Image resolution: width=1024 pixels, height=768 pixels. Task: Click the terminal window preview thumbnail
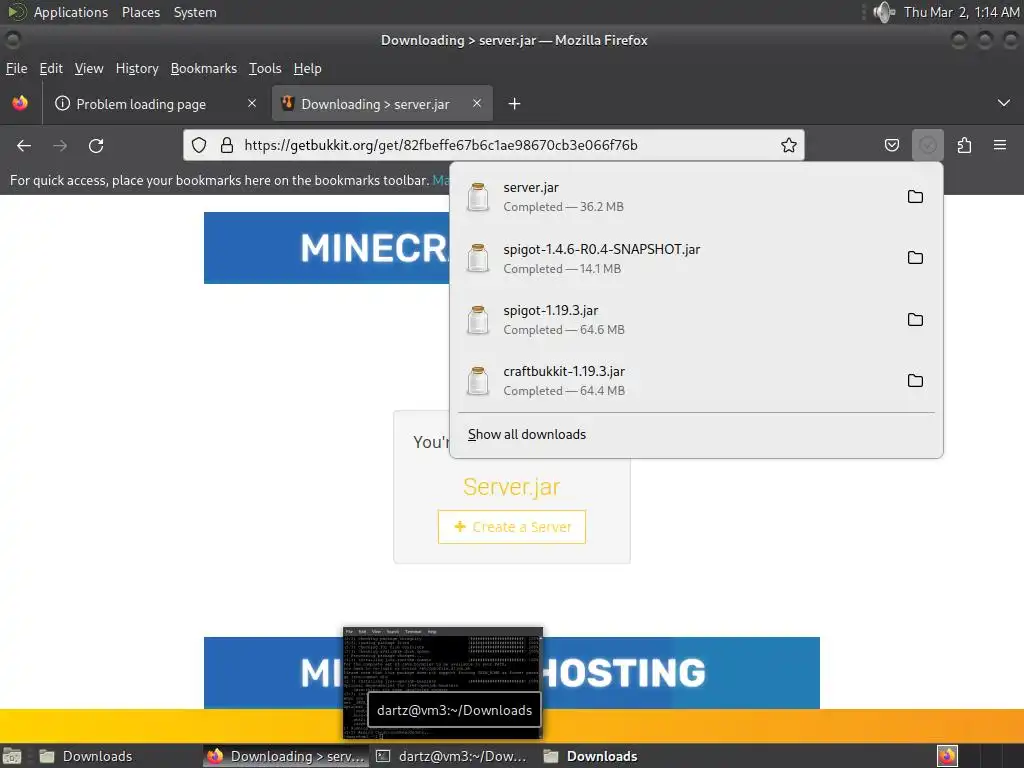443,682
